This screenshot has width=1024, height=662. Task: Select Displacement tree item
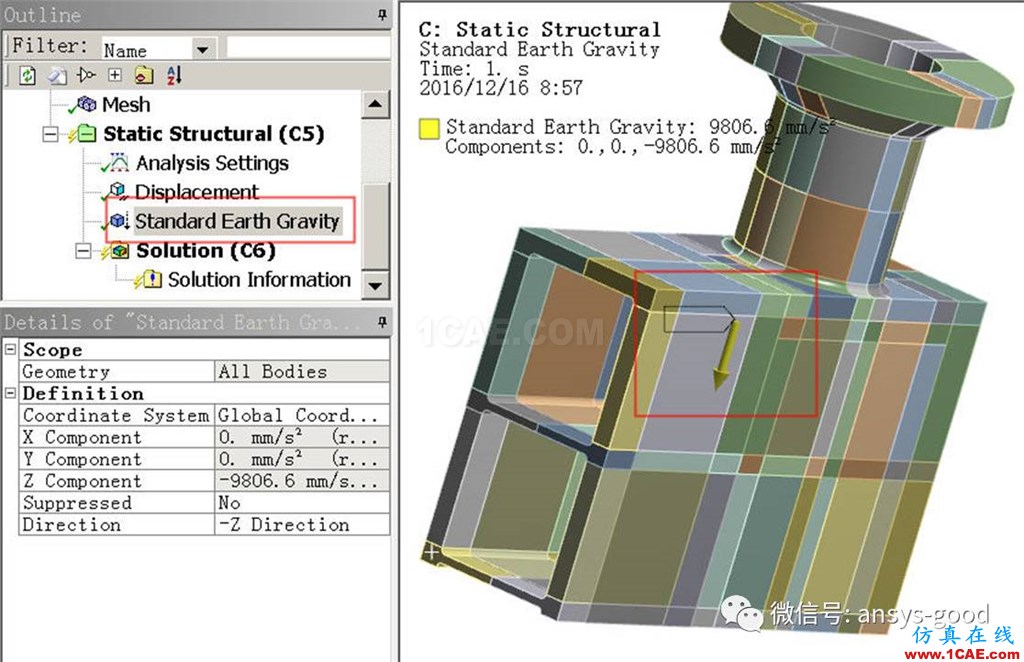coord(197,191)
